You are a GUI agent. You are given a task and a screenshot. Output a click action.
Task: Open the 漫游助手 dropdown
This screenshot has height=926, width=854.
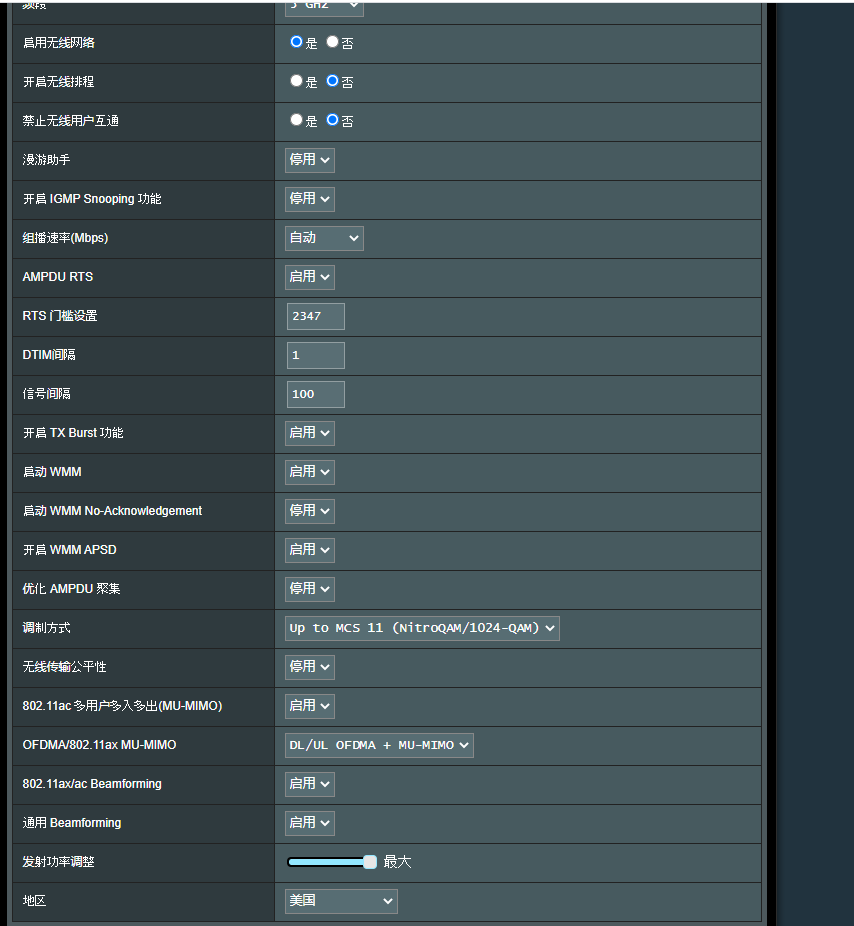(x=310, y=159)
